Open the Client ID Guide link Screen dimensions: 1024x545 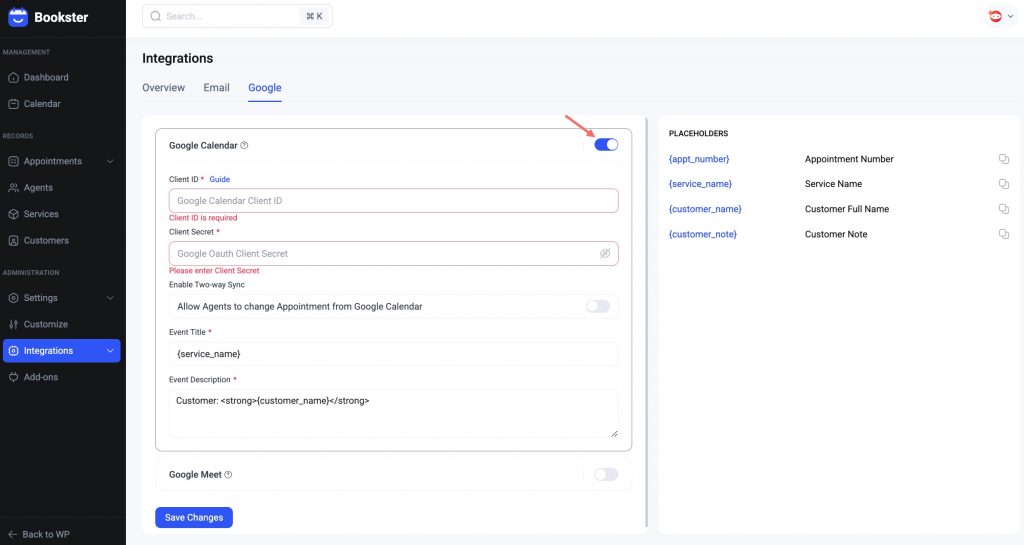[x=219, y=179]
